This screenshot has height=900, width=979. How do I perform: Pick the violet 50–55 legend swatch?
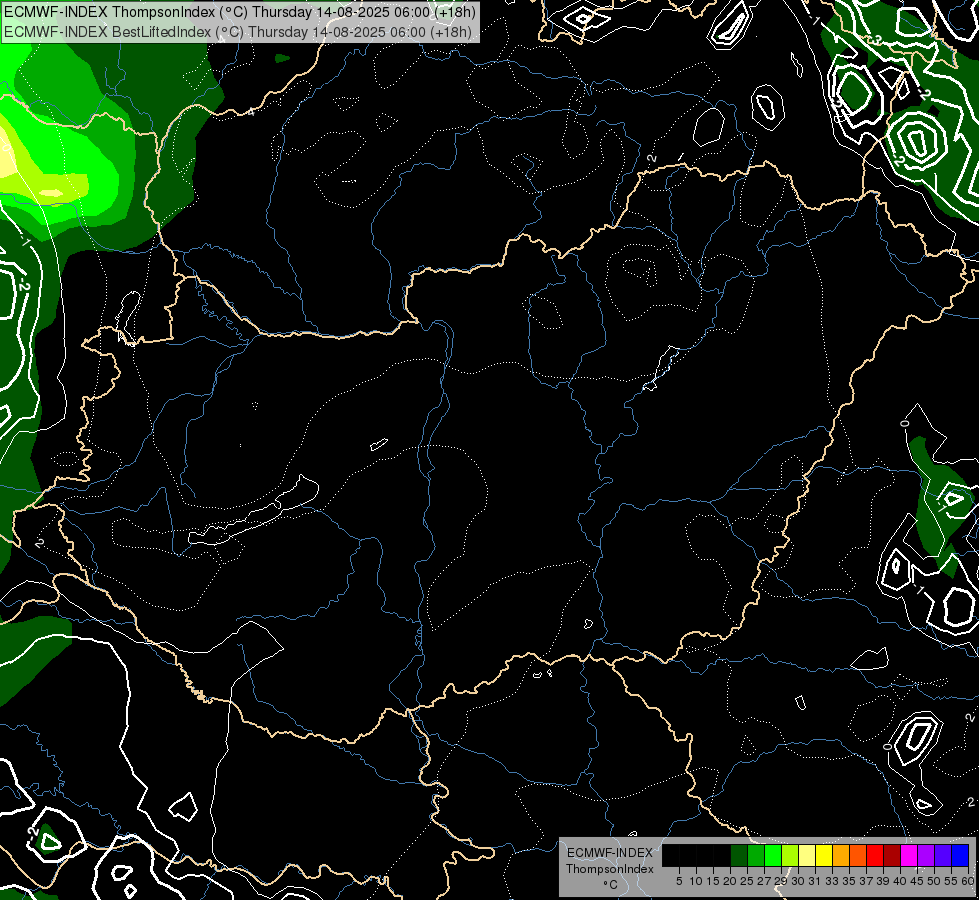[943, 855]
